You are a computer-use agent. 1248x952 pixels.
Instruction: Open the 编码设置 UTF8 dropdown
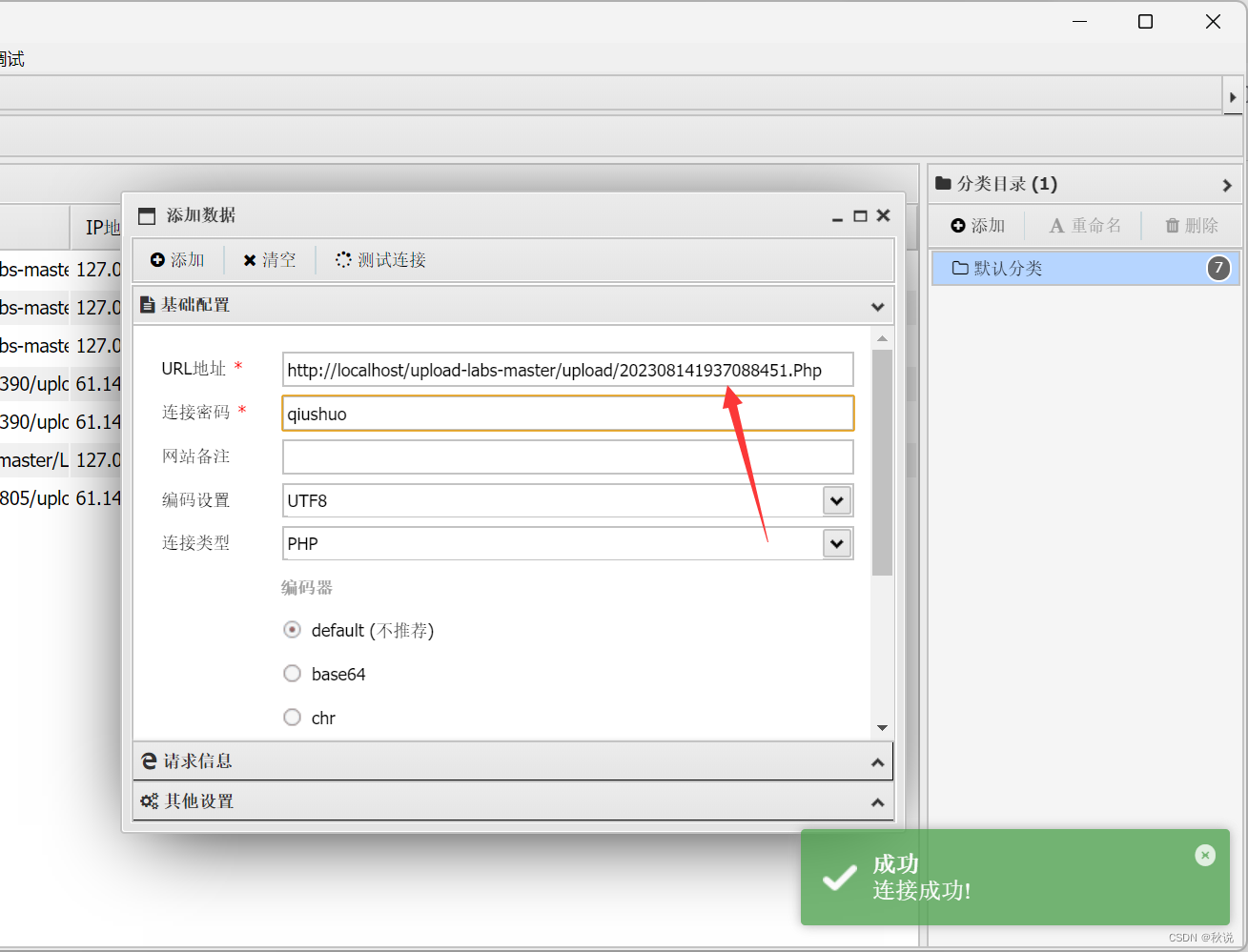coord(837,500)
